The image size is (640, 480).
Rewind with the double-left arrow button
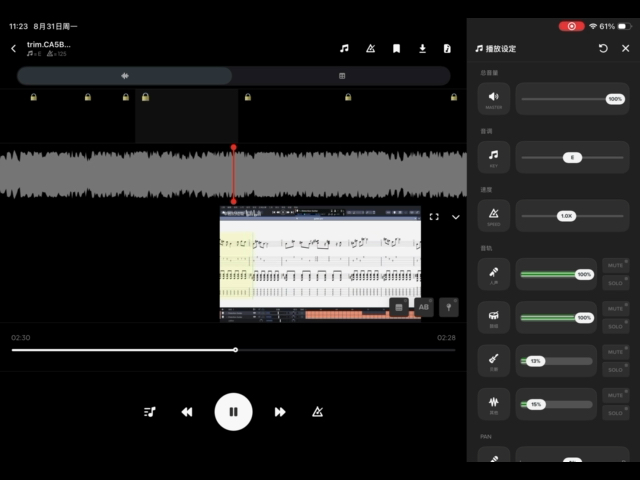pyautogui.click(x=187, y=412)
